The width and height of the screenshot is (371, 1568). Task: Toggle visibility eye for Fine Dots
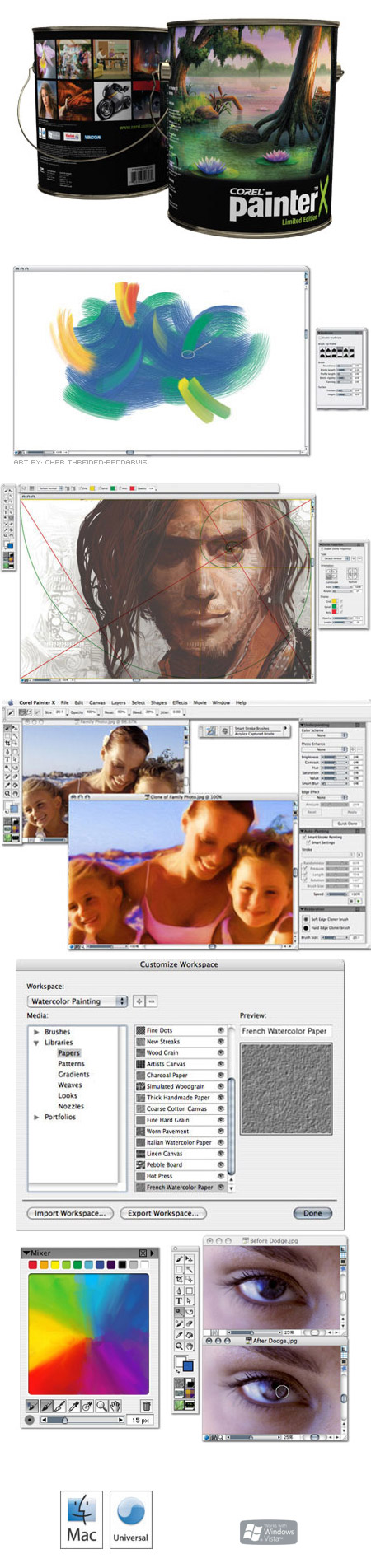coord(220,1030)
